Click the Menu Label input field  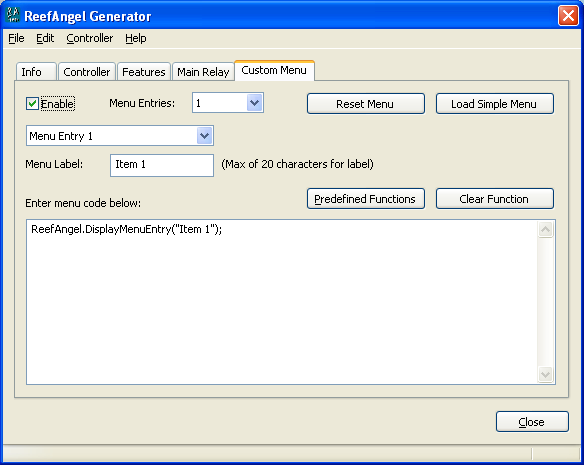pos(162,165)
